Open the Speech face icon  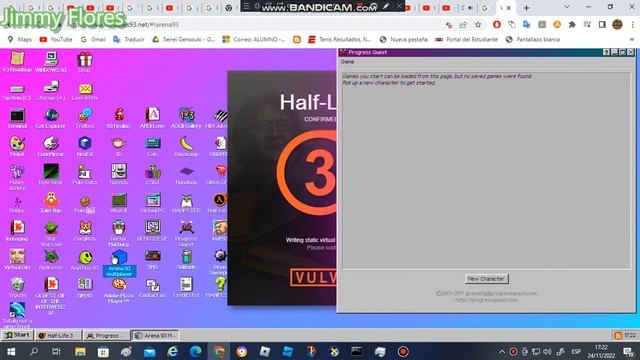click(119, 175)
